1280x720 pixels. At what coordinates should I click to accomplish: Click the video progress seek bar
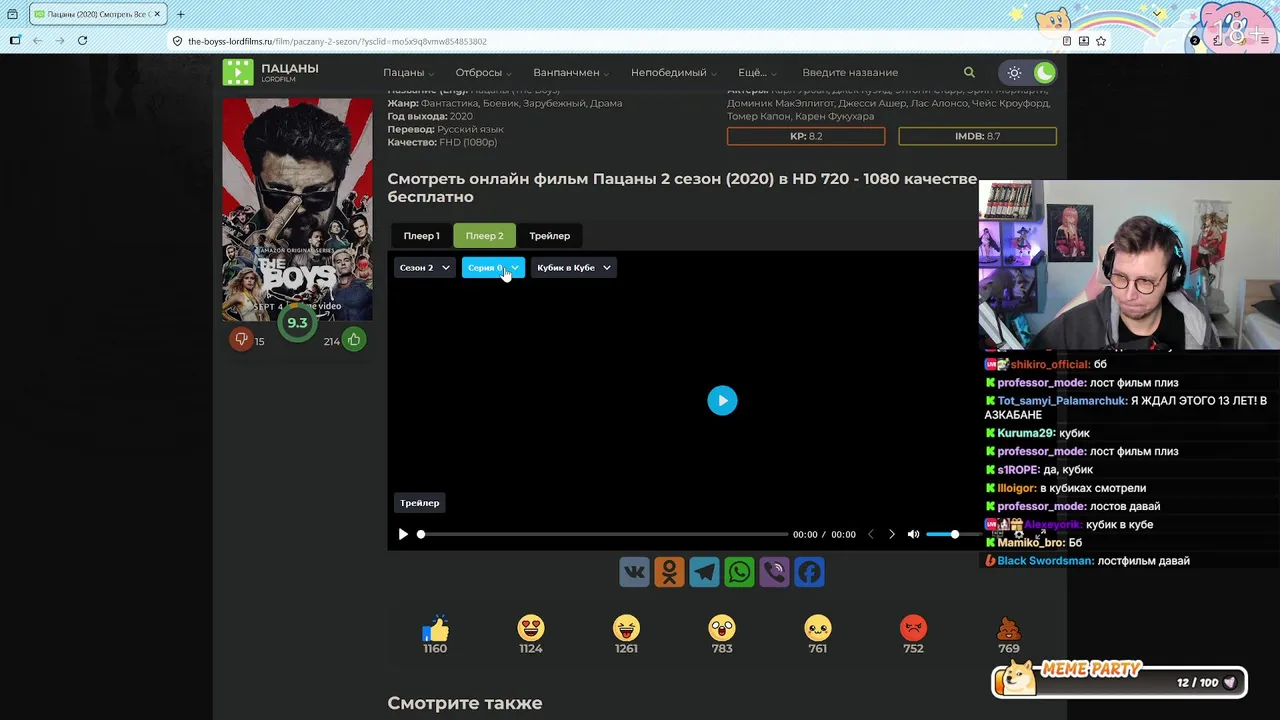(604, 535)
